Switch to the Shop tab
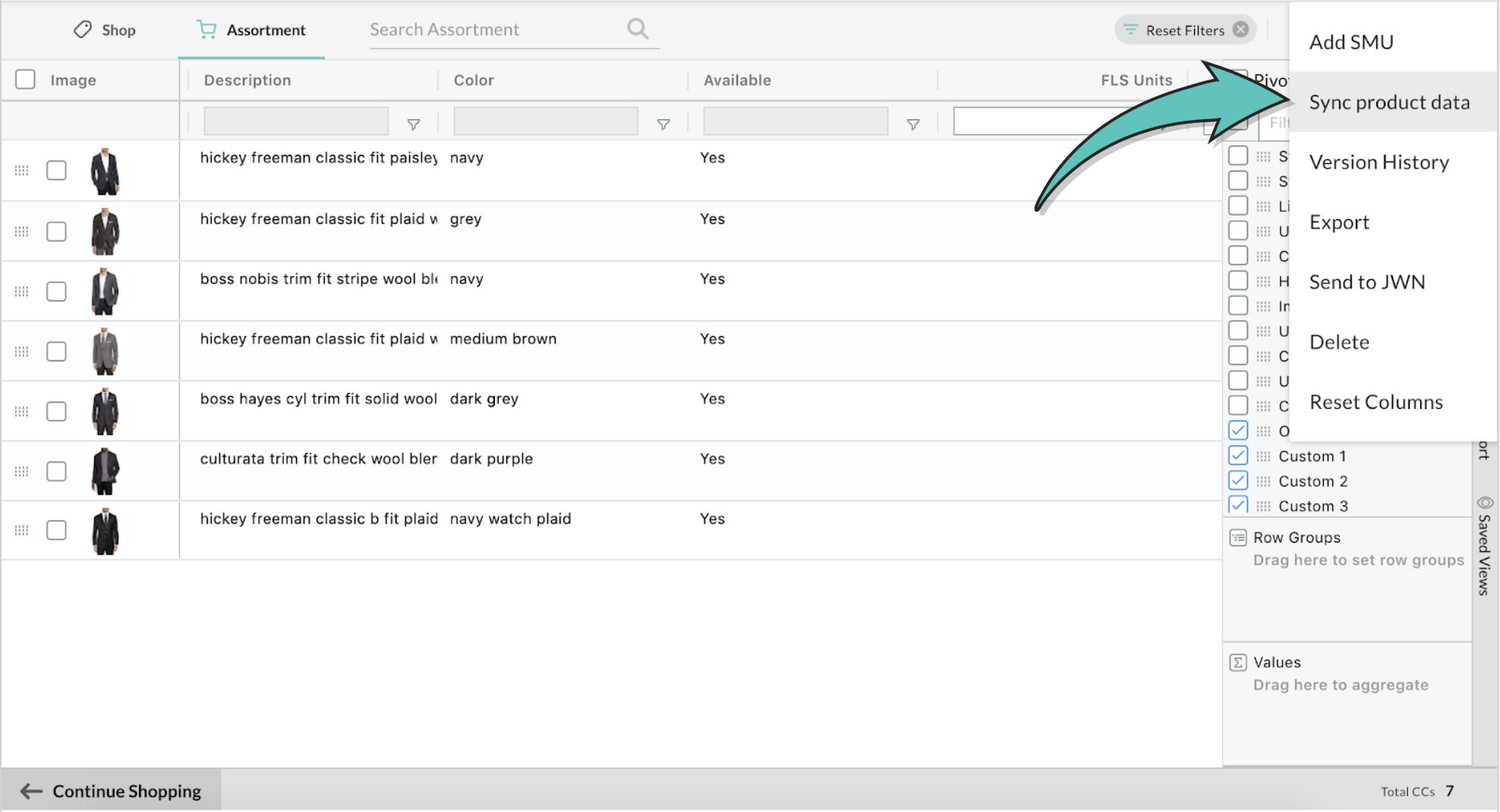 105,30
